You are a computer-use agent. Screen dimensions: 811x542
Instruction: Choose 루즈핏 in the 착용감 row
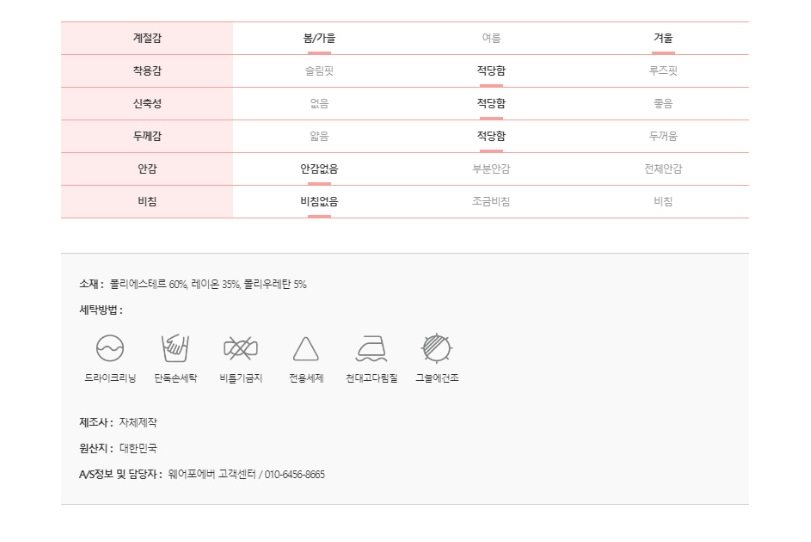663,71
